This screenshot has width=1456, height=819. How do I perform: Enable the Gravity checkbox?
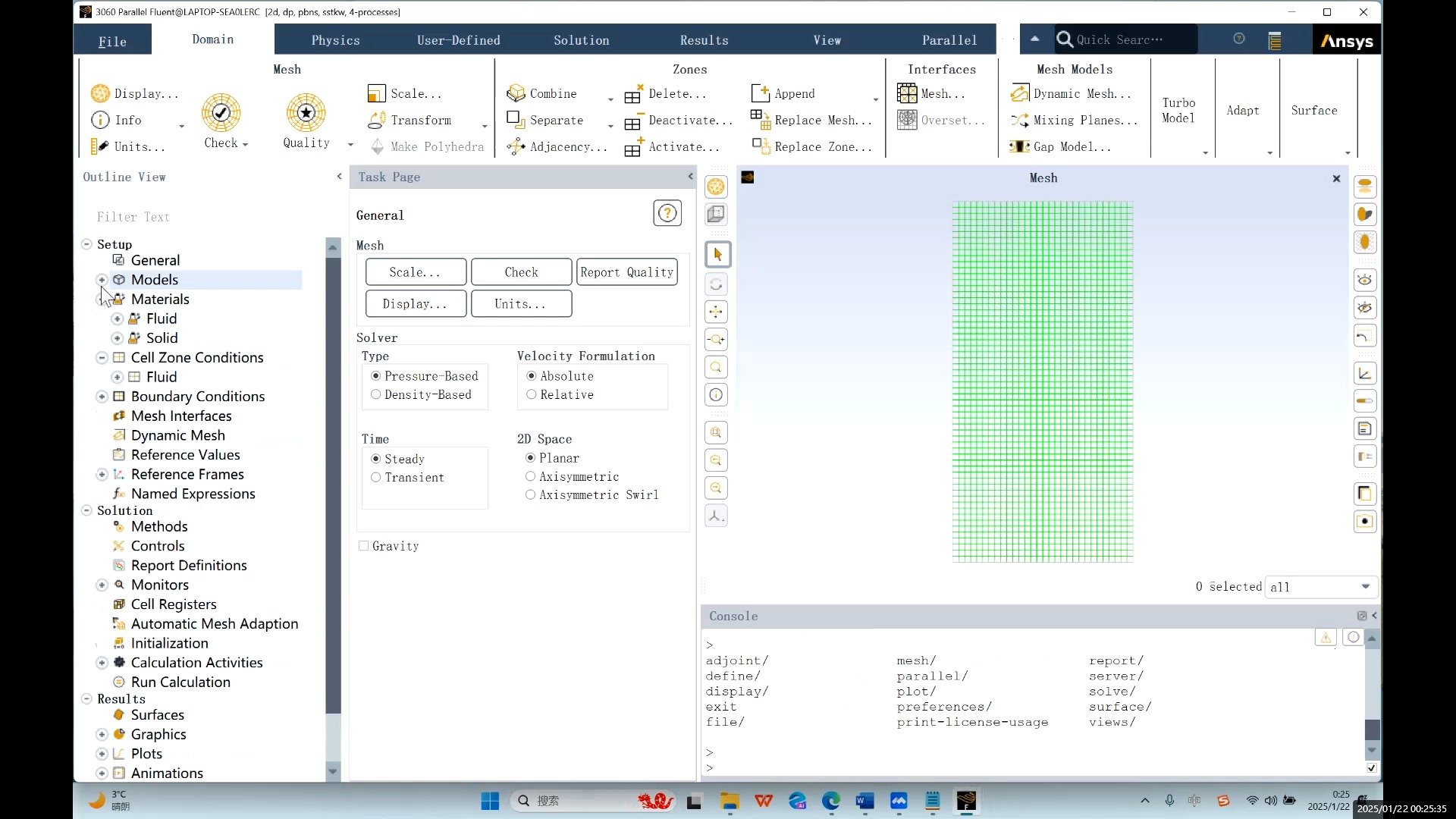point(364,546)
